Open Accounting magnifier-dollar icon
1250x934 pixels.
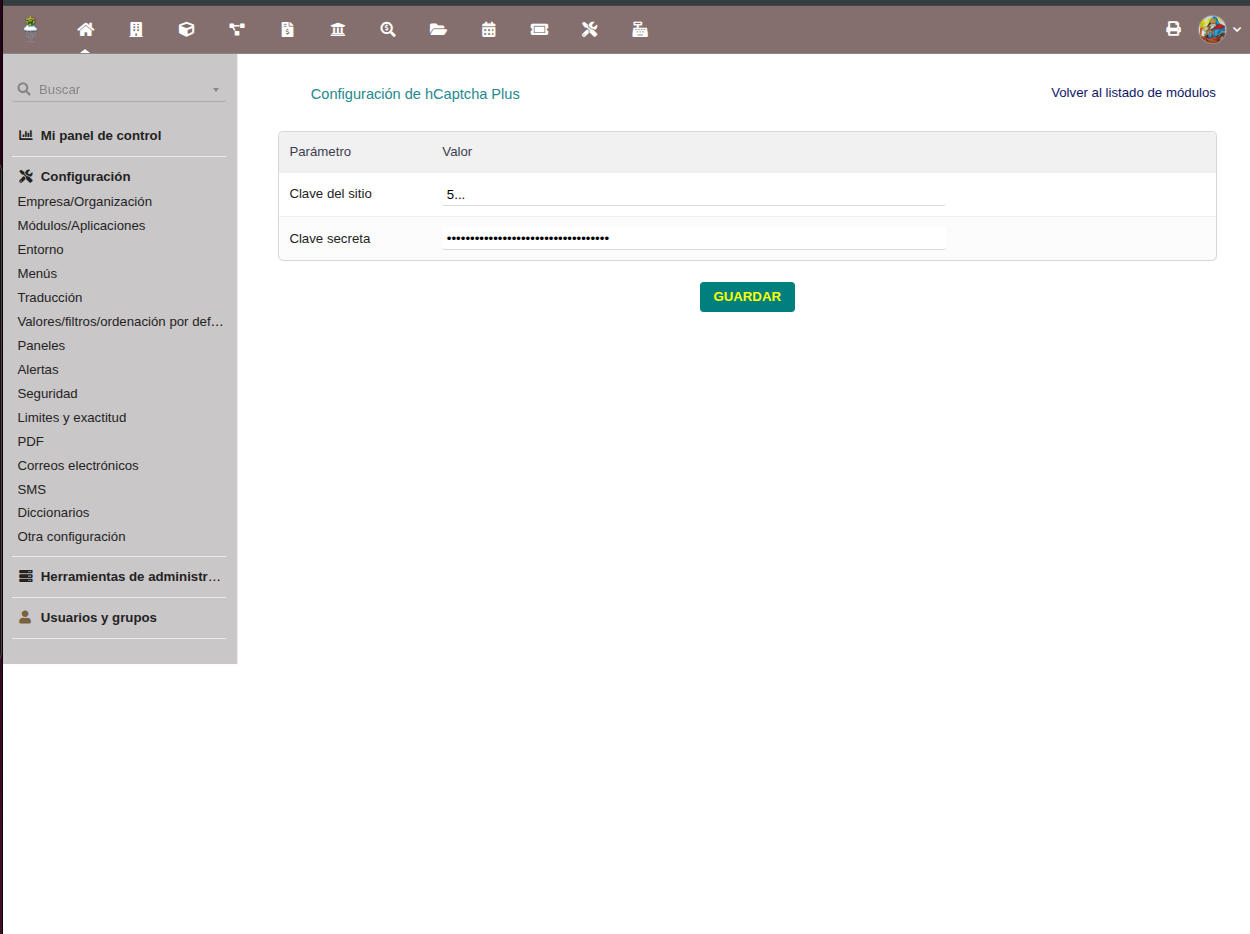coord(388,29)
